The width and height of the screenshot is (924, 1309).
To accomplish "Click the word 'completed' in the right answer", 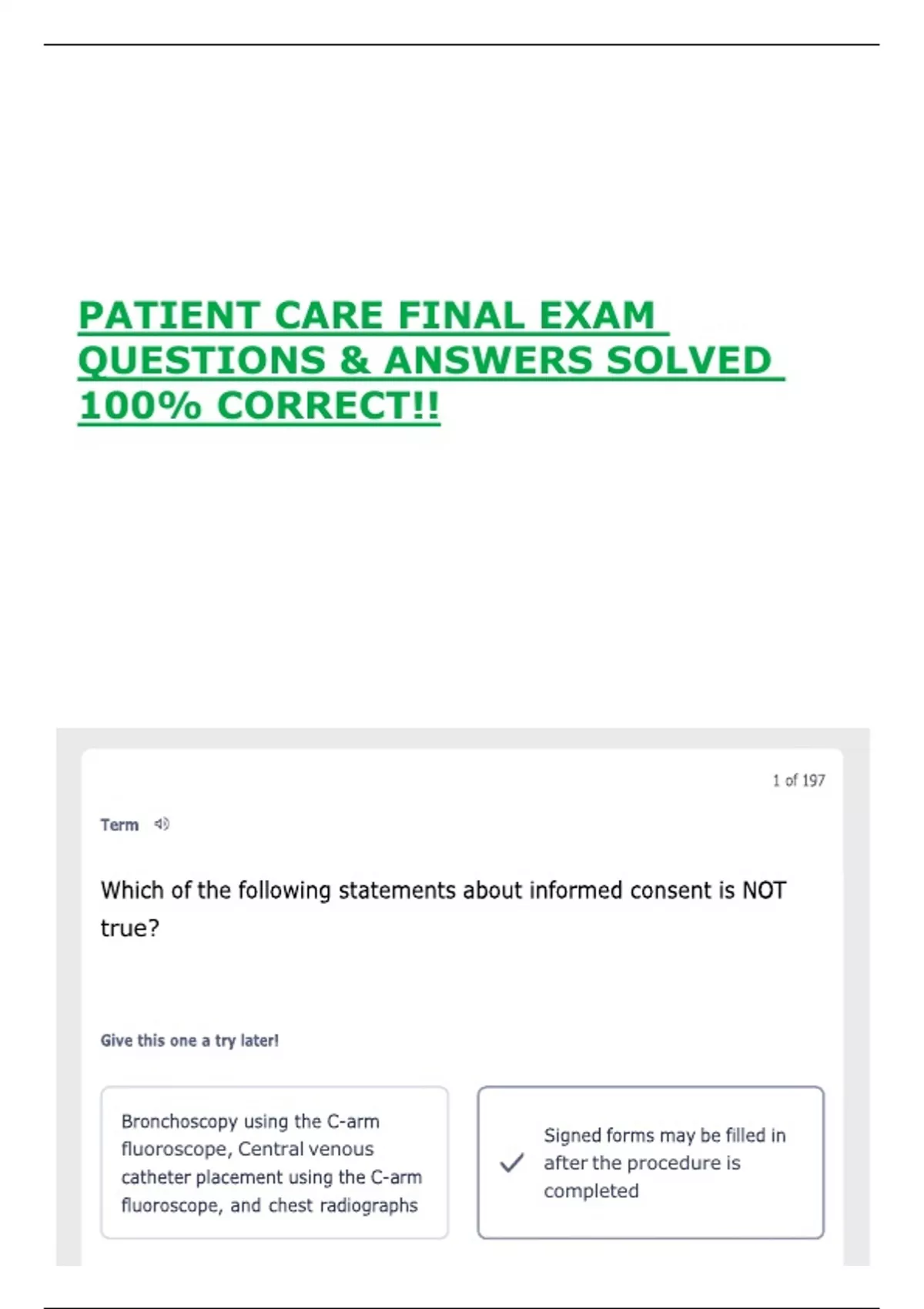I will (591, 1191).
